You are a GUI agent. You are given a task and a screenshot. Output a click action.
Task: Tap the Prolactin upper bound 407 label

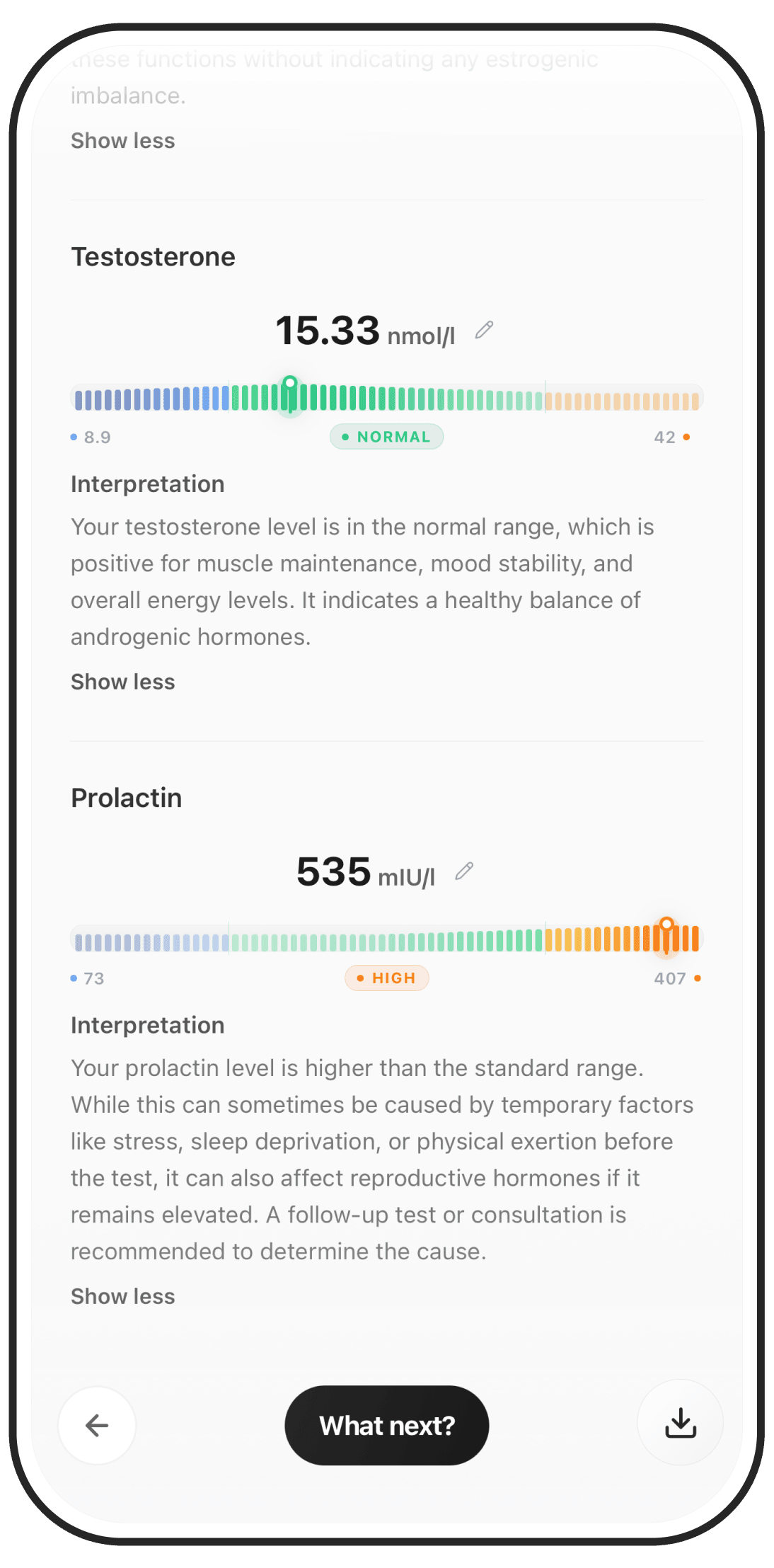point(678,978)
